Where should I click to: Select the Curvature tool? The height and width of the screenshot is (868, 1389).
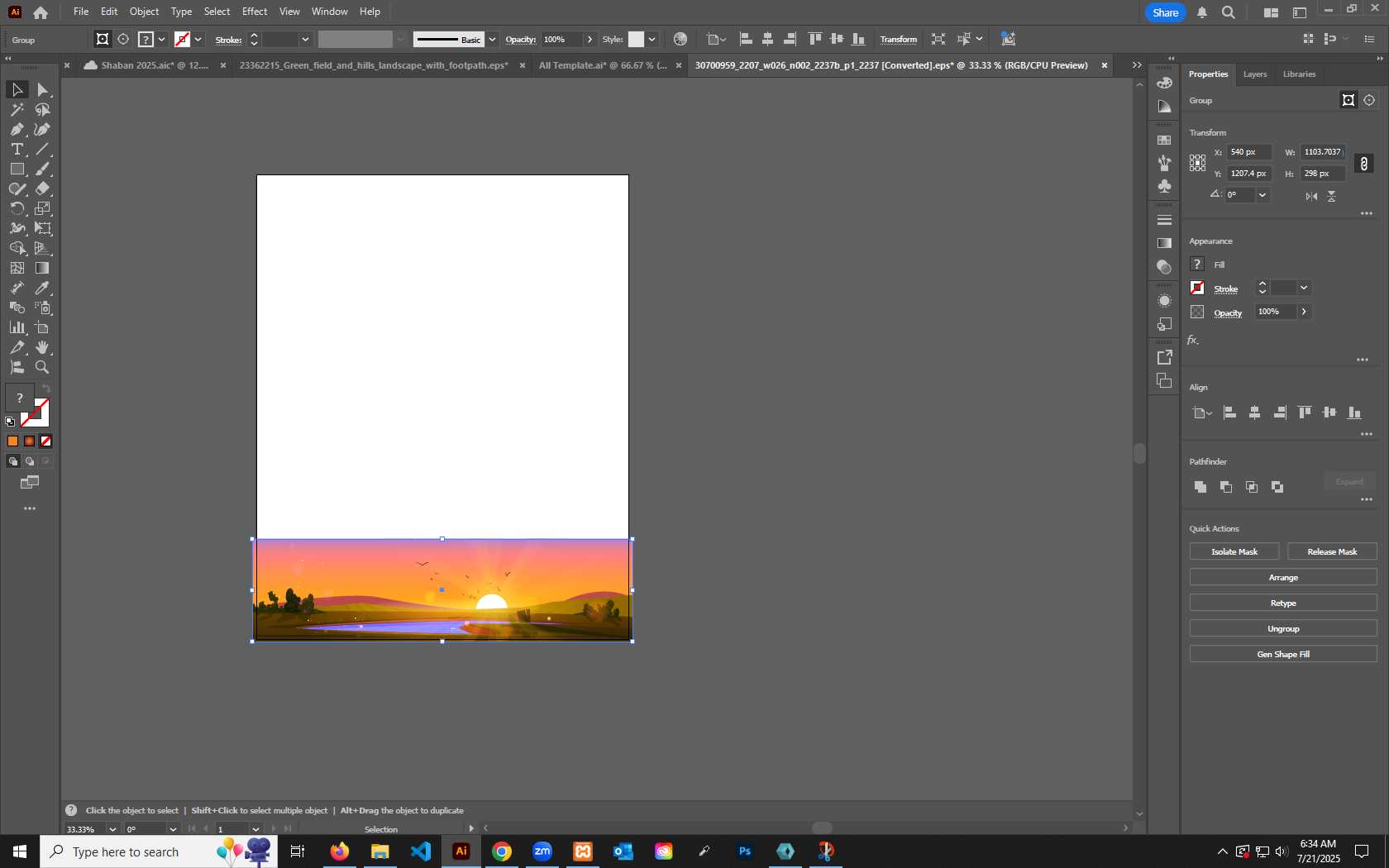tap(43, 129)
